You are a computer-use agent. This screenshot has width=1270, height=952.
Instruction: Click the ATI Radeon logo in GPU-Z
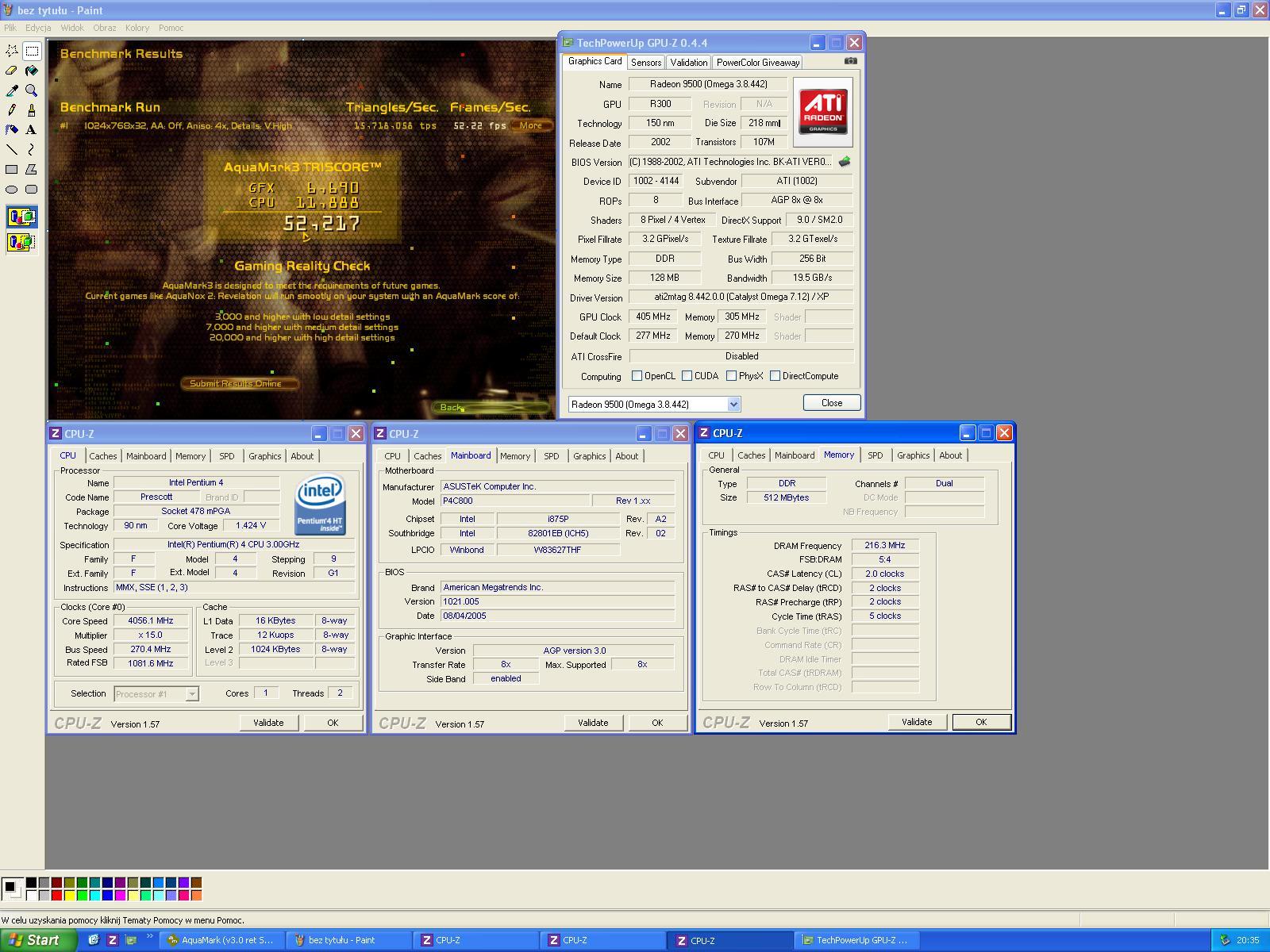pyautogui.click(x=823, y=112)
